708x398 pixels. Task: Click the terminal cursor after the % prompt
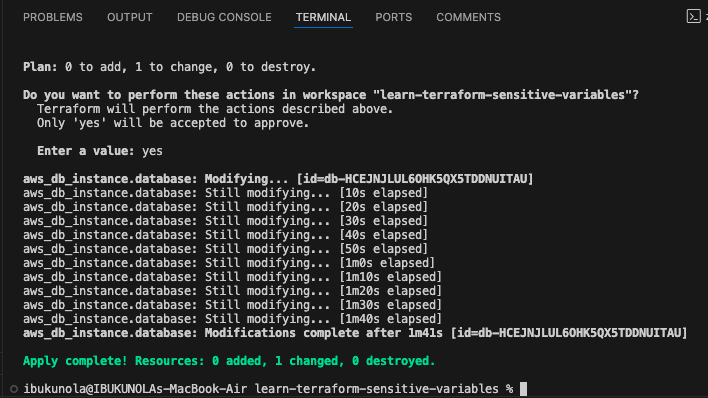click(x=523, y=389)
